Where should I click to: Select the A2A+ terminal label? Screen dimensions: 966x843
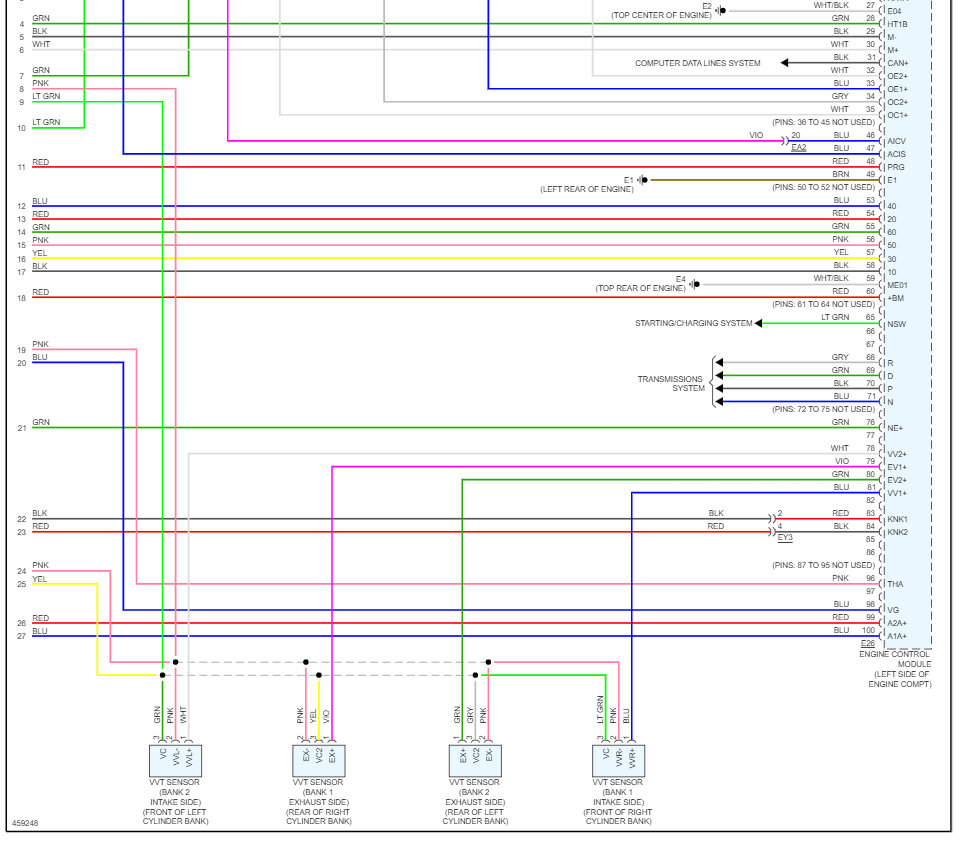pos(897,623)
